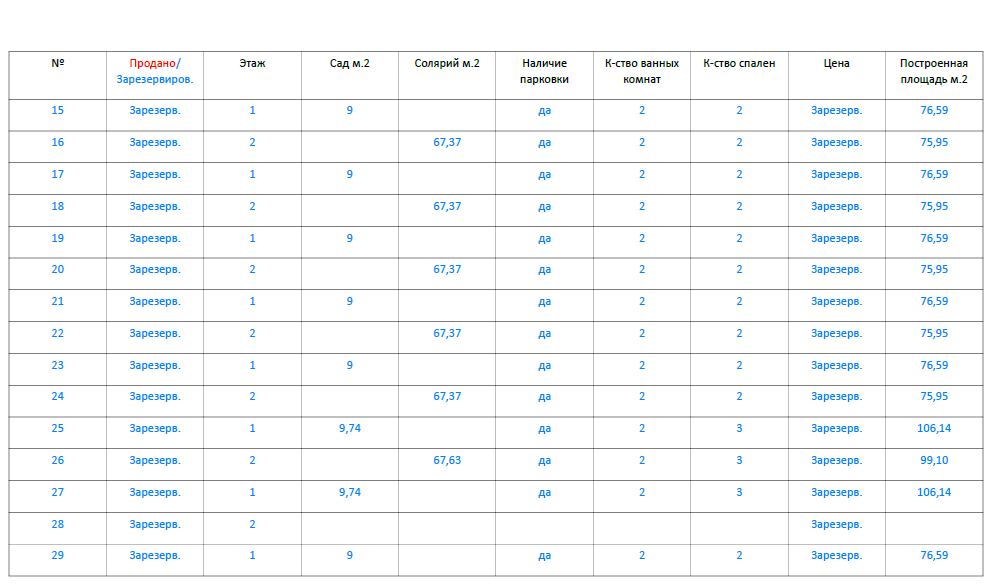Click row number 15 cell
Image resolution: width=995 pixels, height=588 pixels.
[58, 110]
